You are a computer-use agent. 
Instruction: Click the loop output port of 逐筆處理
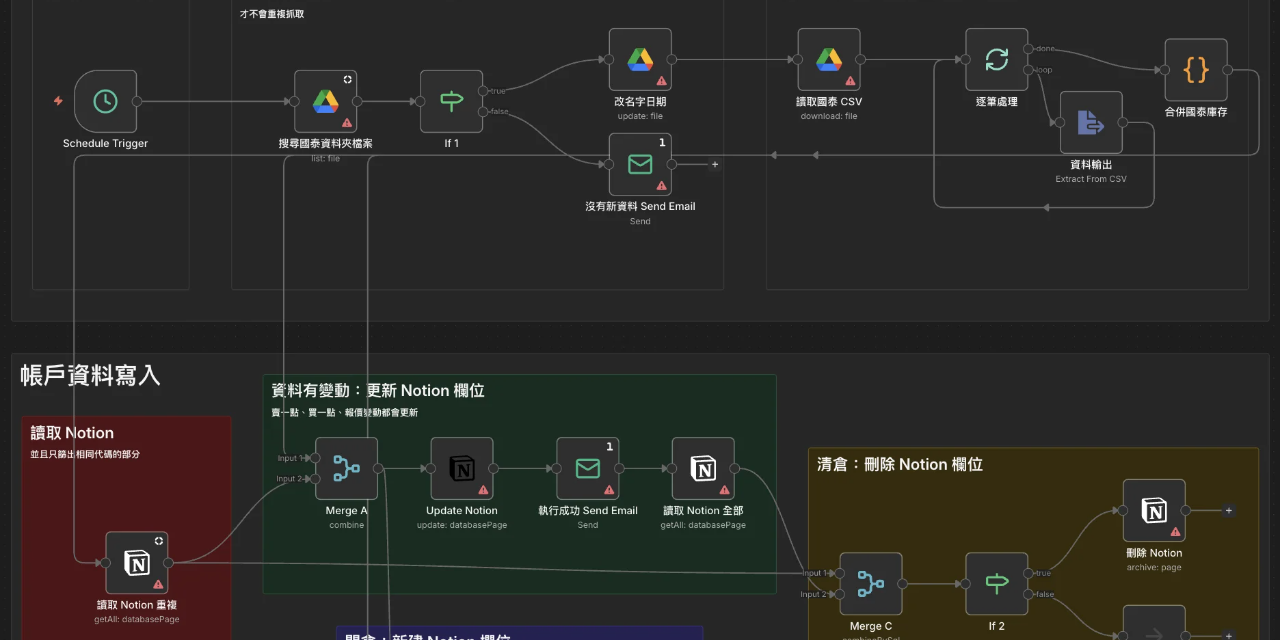1029,70
